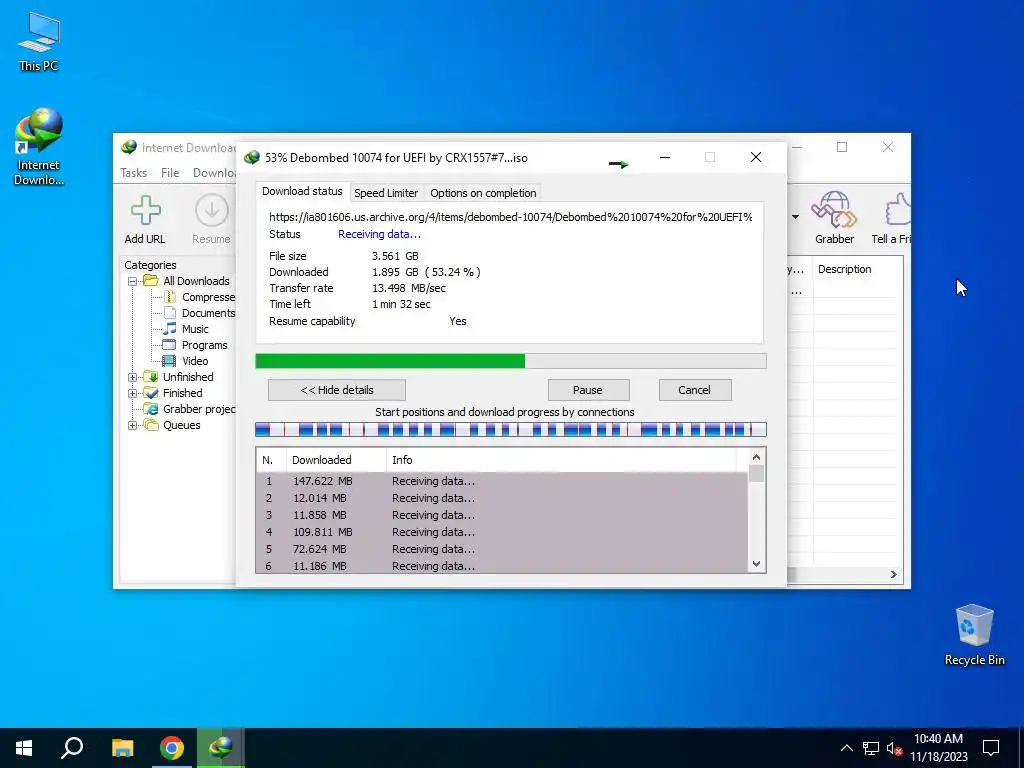Show hidden system tray icons
This screenshot has height=768, width=1024.
(846, 748)
